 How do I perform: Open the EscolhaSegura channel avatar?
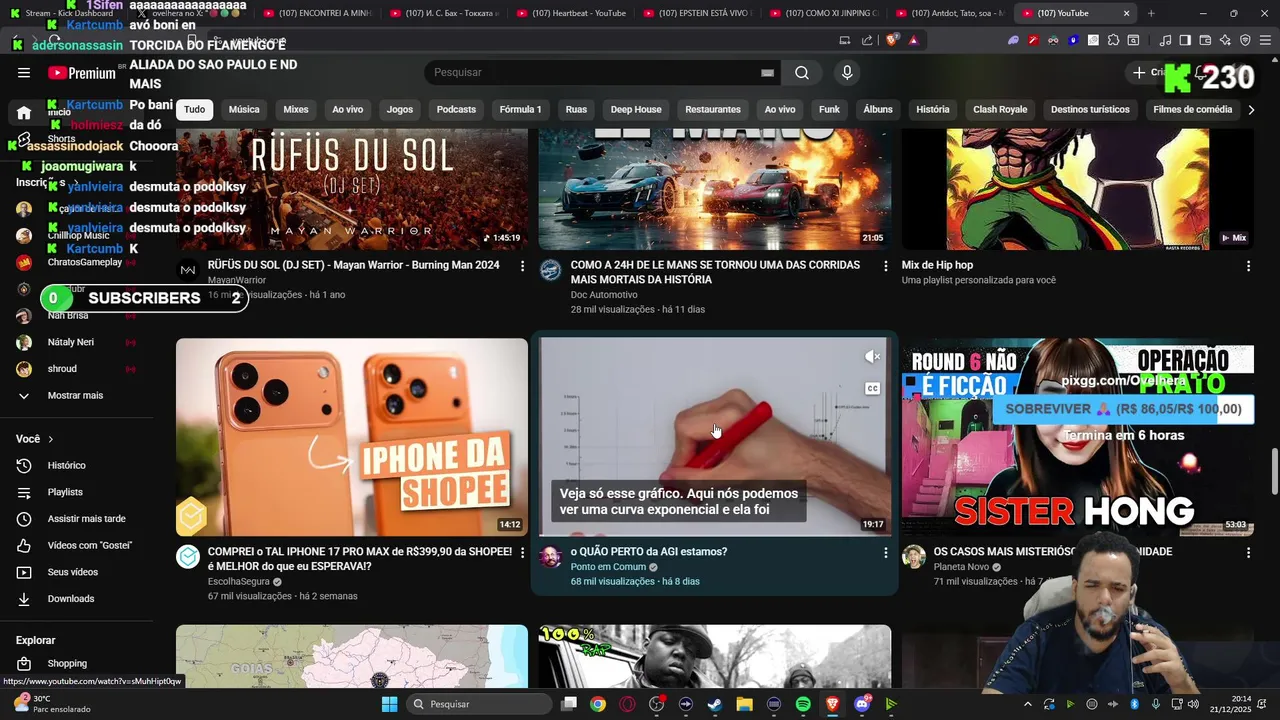[188, 557]
